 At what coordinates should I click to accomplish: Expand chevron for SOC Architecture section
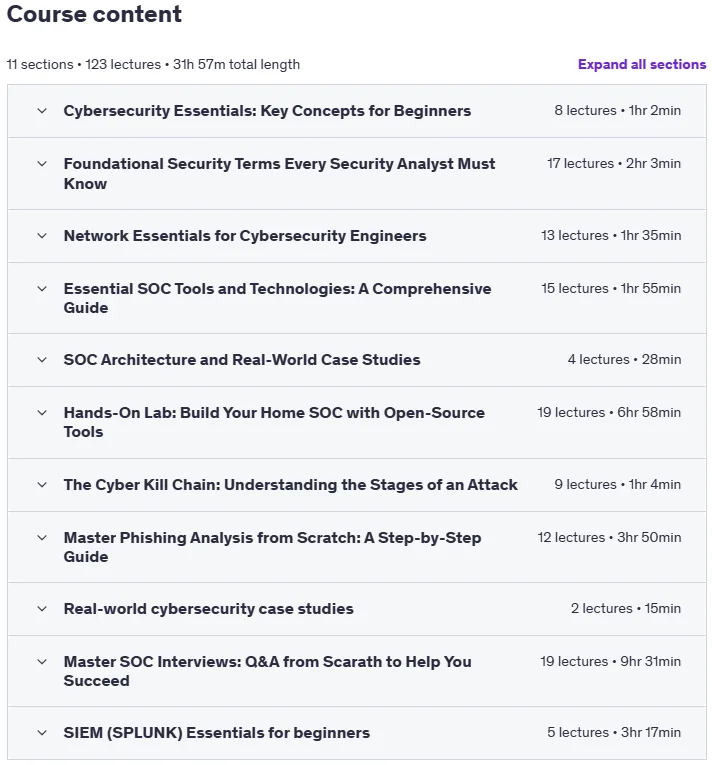(42, 360)
